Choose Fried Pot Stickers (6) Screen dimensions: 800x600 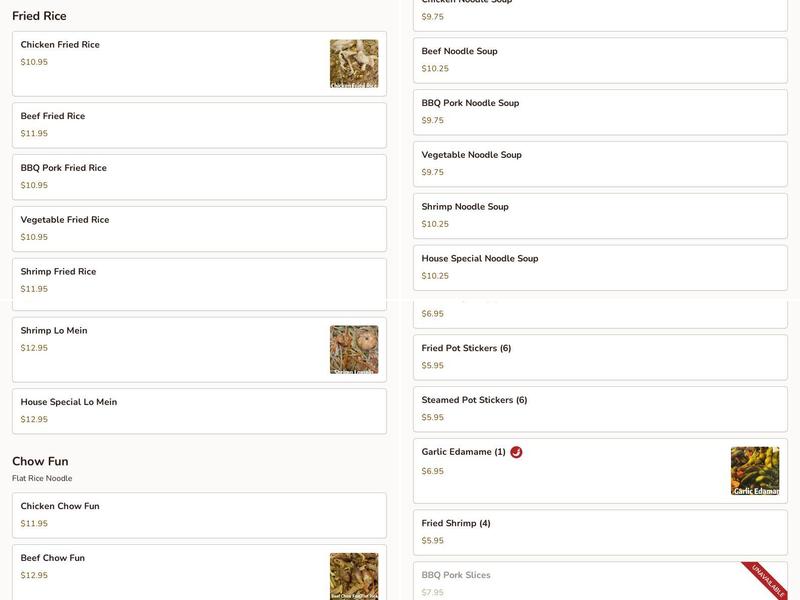coord(601,357)
